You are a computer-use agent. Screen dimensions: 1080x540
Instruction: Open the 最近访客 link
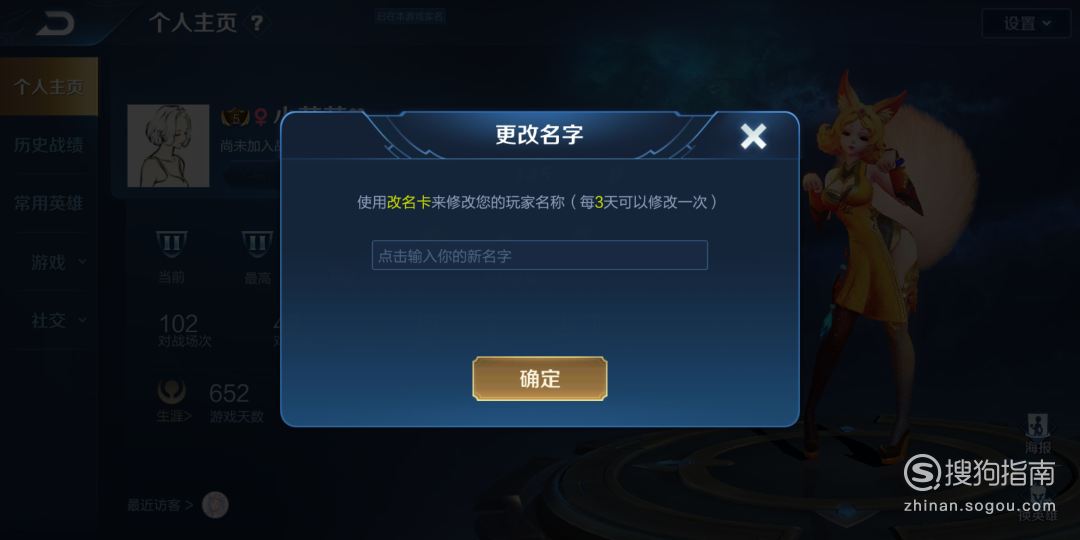point(160,505)
